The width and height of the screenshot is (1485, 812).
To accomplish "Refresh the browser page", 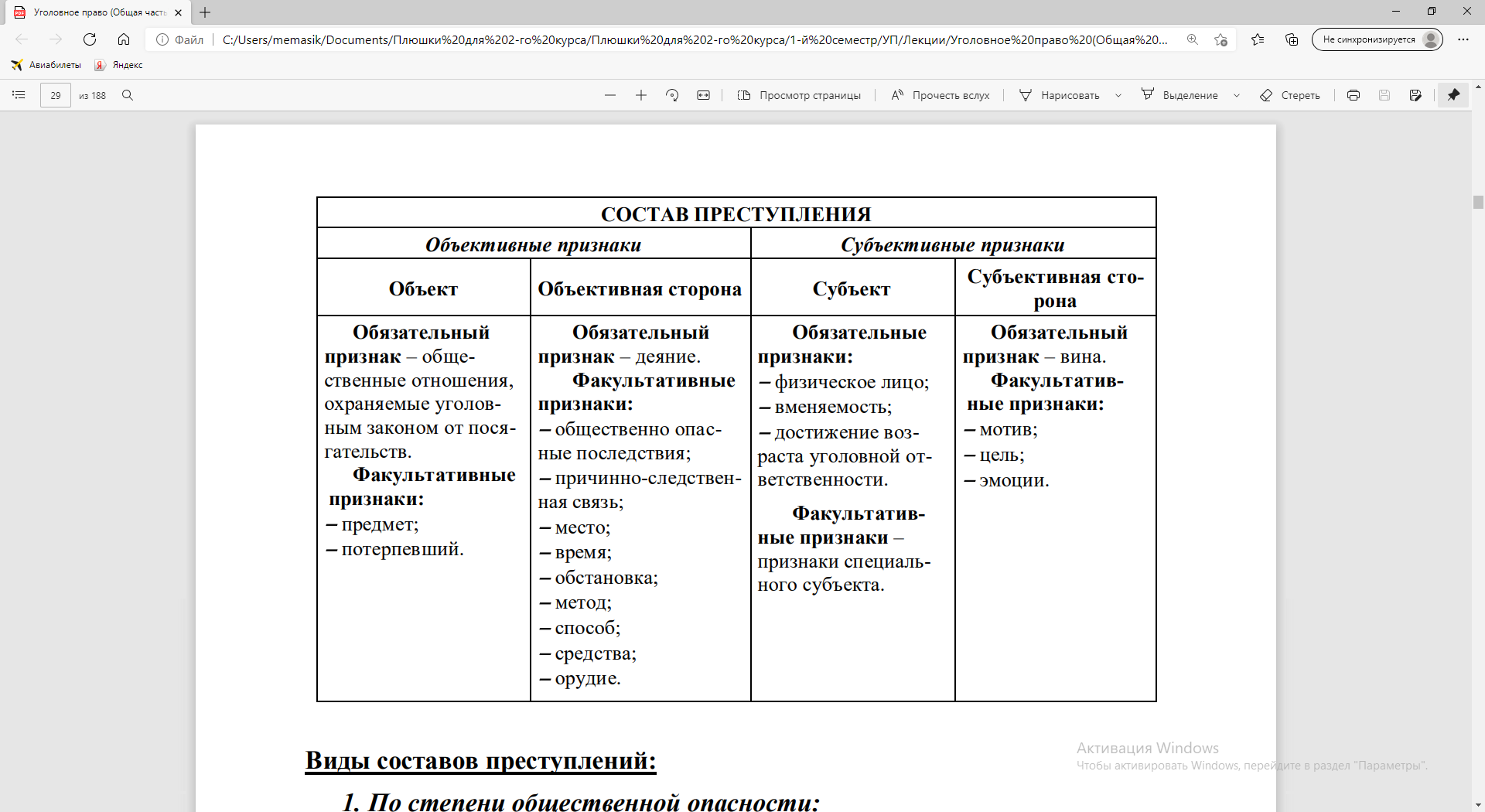I will [x=90, y=39].
